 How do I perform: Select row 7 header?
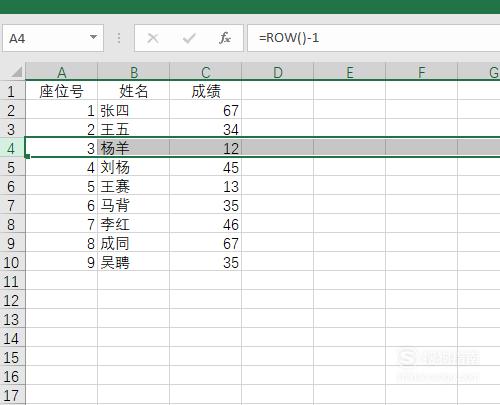coord(12,205)
